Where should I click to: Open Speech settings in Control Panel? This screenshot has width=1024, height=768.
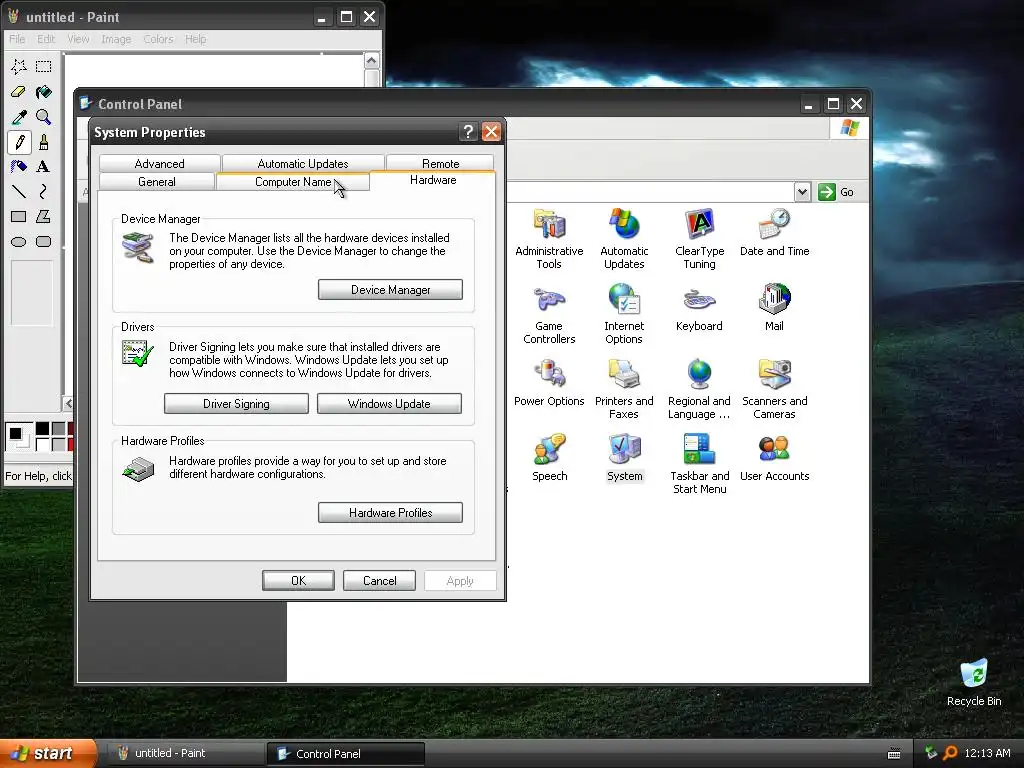pyautogui.click(x=549, y=458)
